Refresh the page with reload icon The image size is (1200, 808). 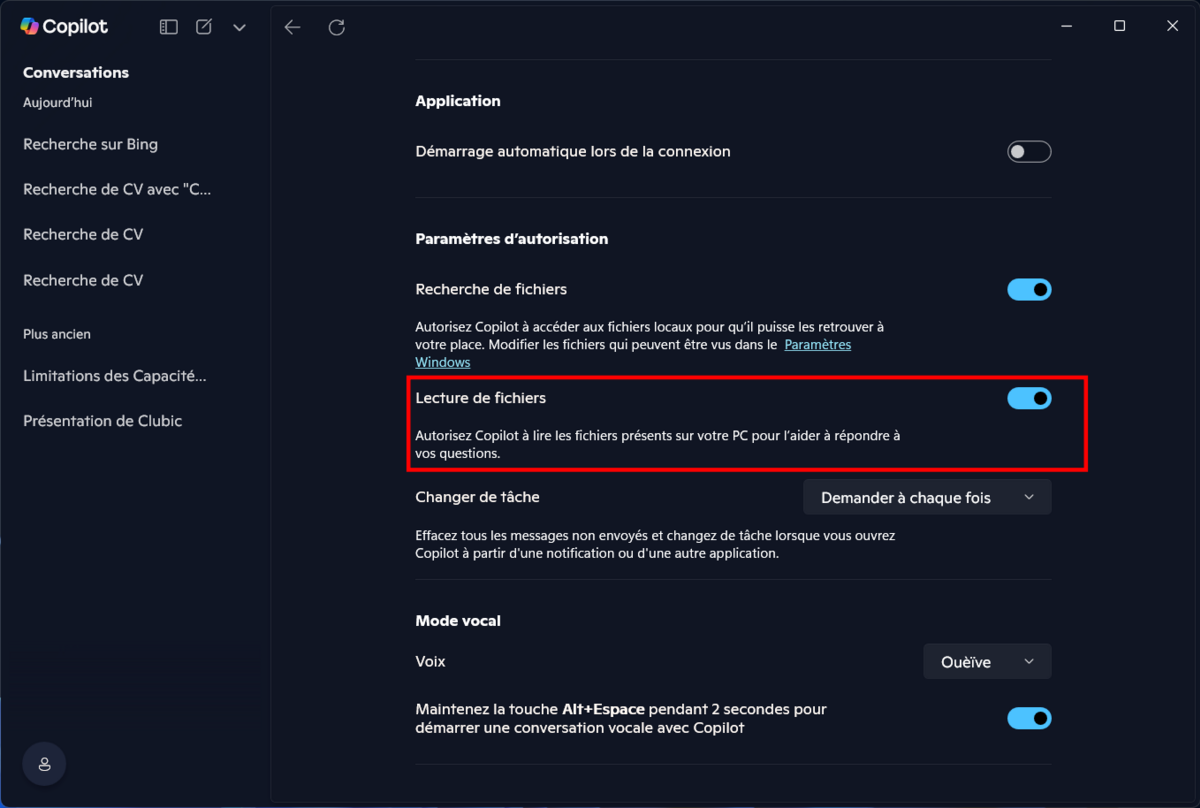(x=337, y=27)
